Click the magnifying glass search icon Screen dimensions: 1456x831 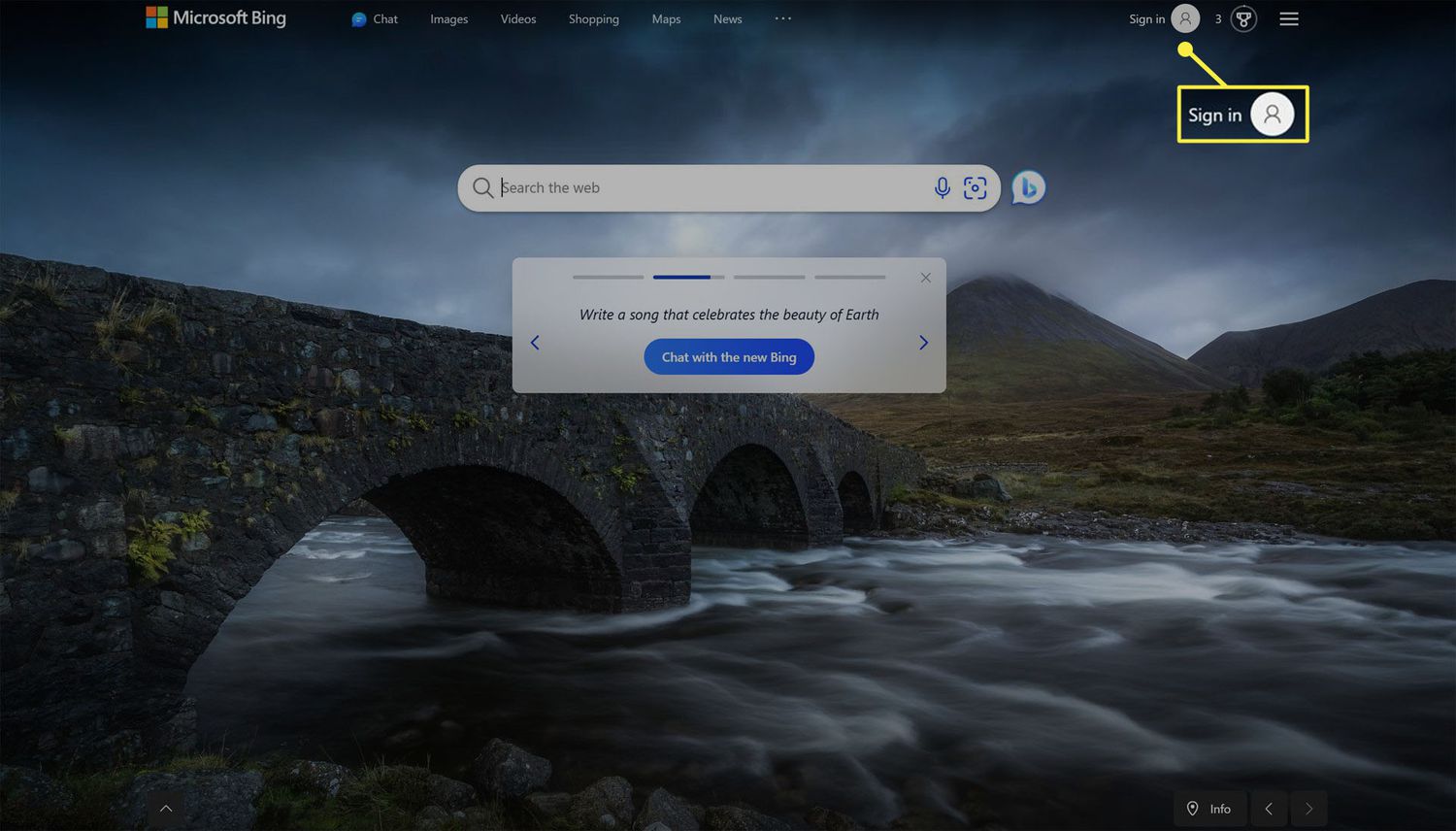point(482,188)
